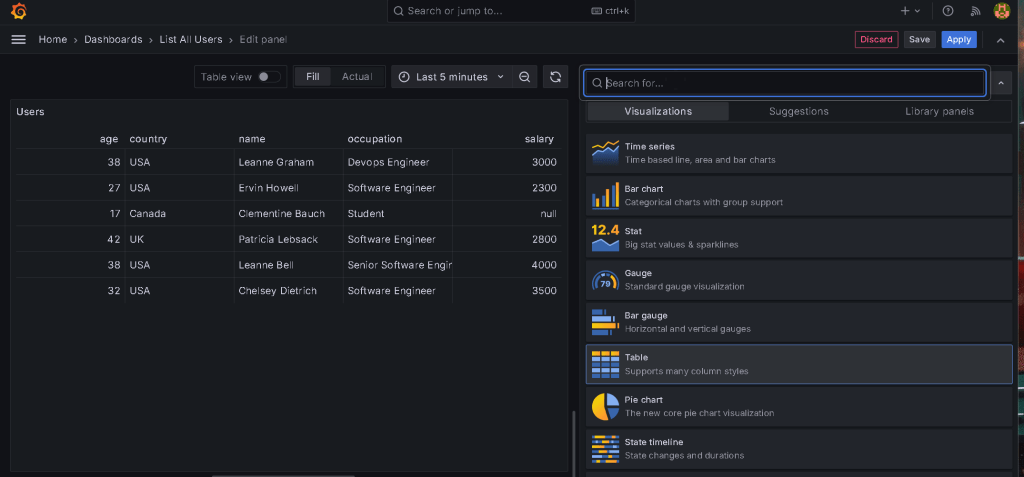
Task: Refresh the dashboard panel
Action: [555, 77]
